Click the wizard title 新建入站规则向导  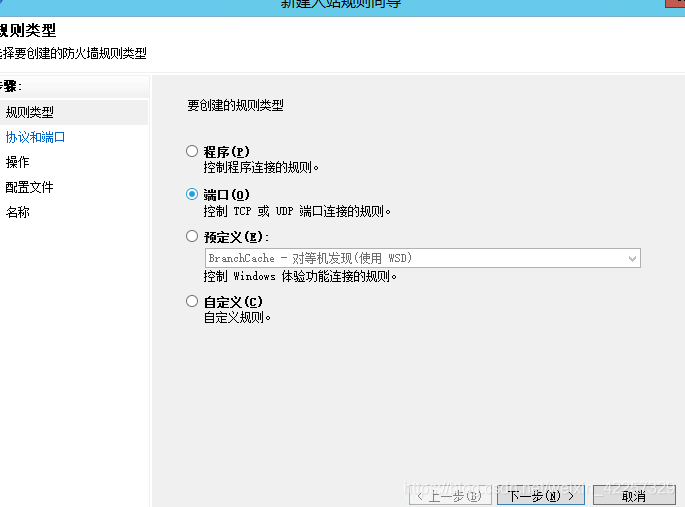pos(340,3)
